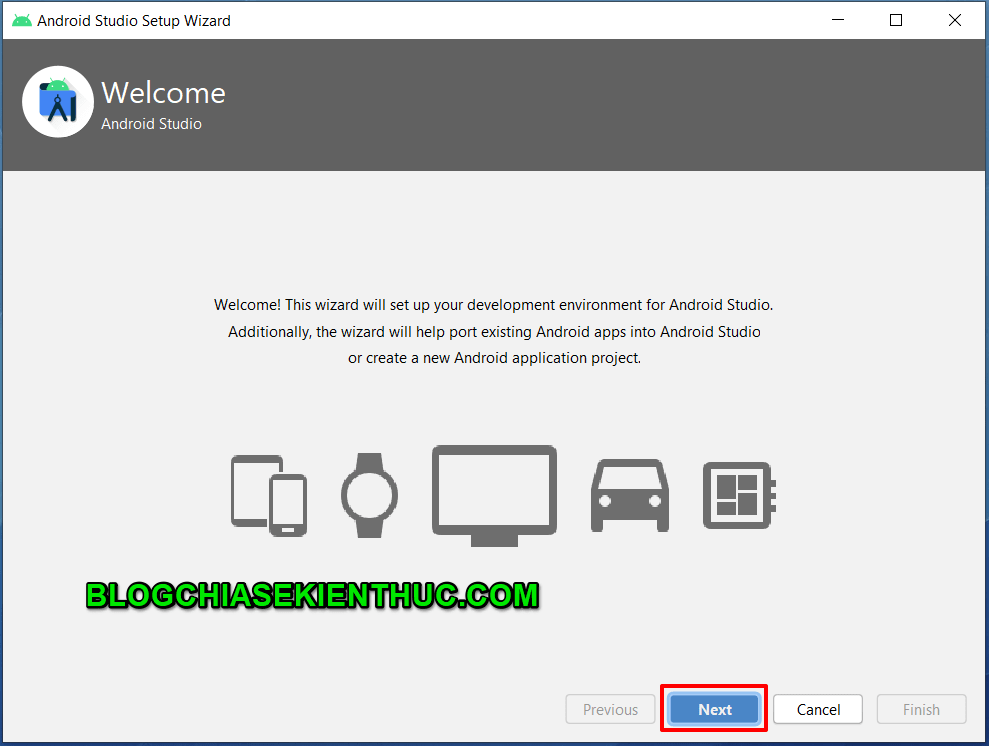Close the Setup Wizard window

954,20
